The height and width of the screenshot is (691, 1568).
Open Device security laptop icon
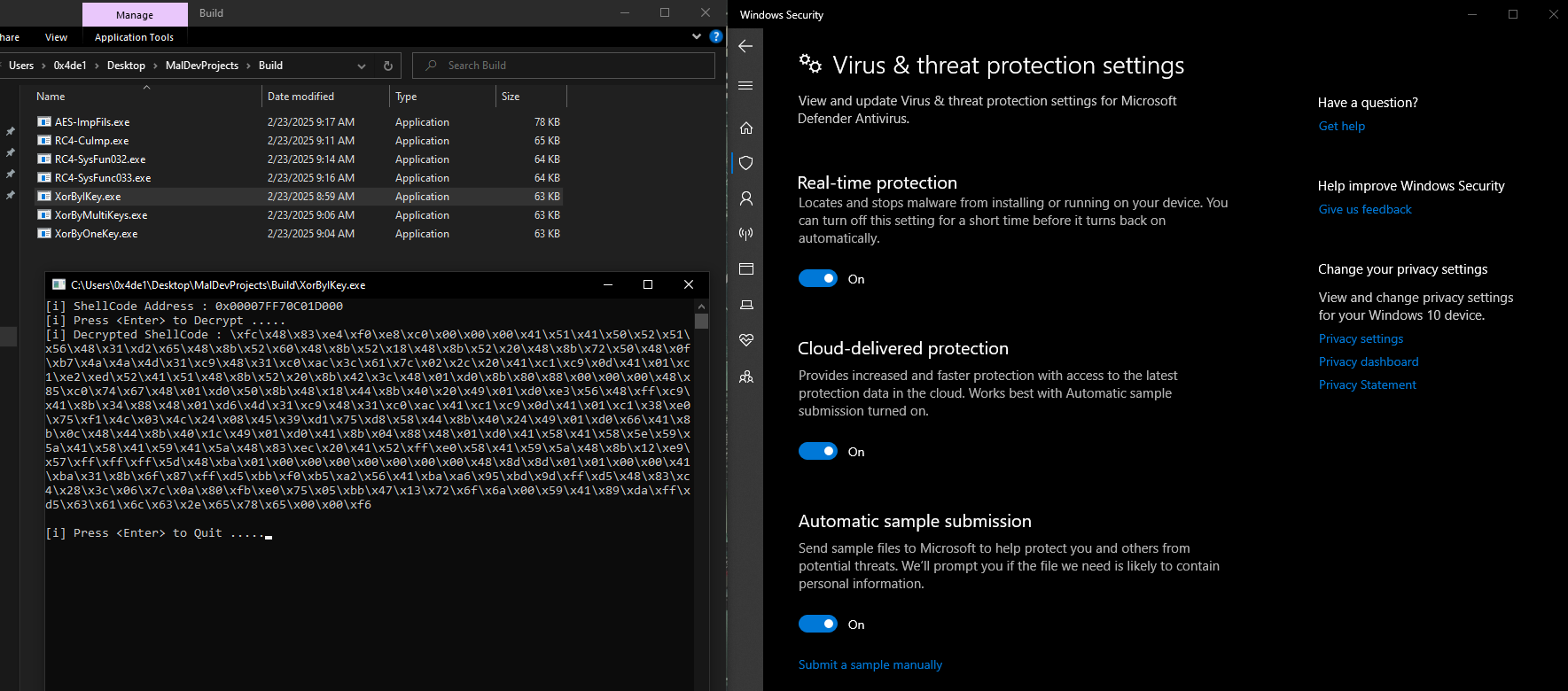746,305
